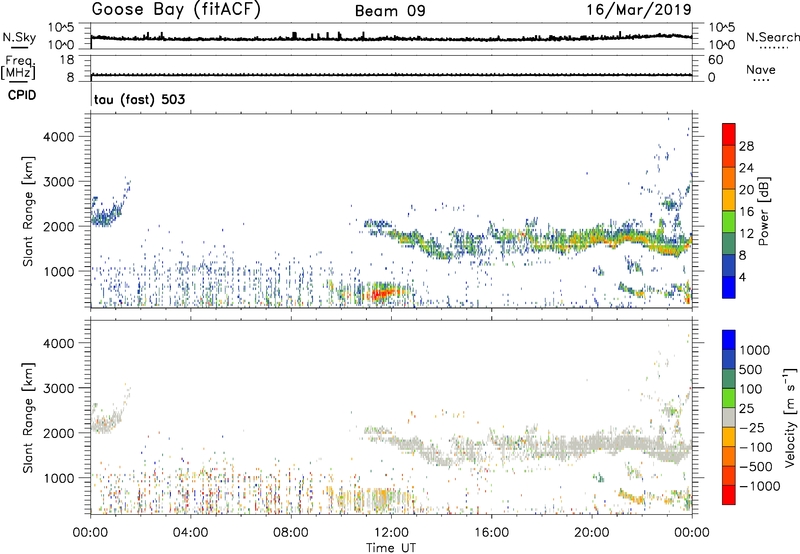Click the 4 tick on Power colorbar
This screenshot has height=554, width=800.
click(x=742, y=277)
